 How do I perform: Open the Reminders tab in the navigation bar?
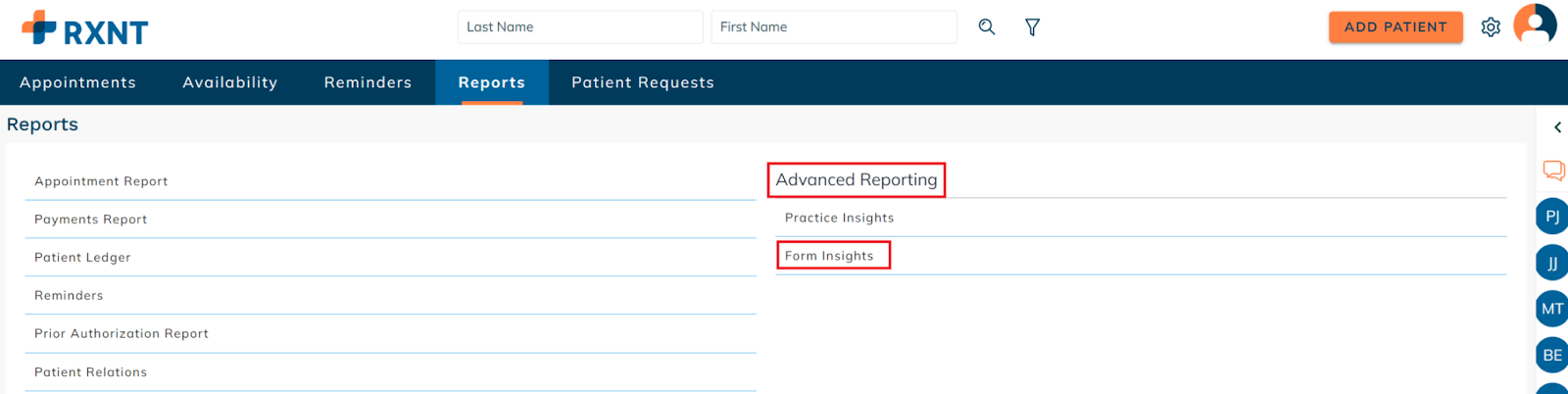pyautogui.click(x=368, y=82)
